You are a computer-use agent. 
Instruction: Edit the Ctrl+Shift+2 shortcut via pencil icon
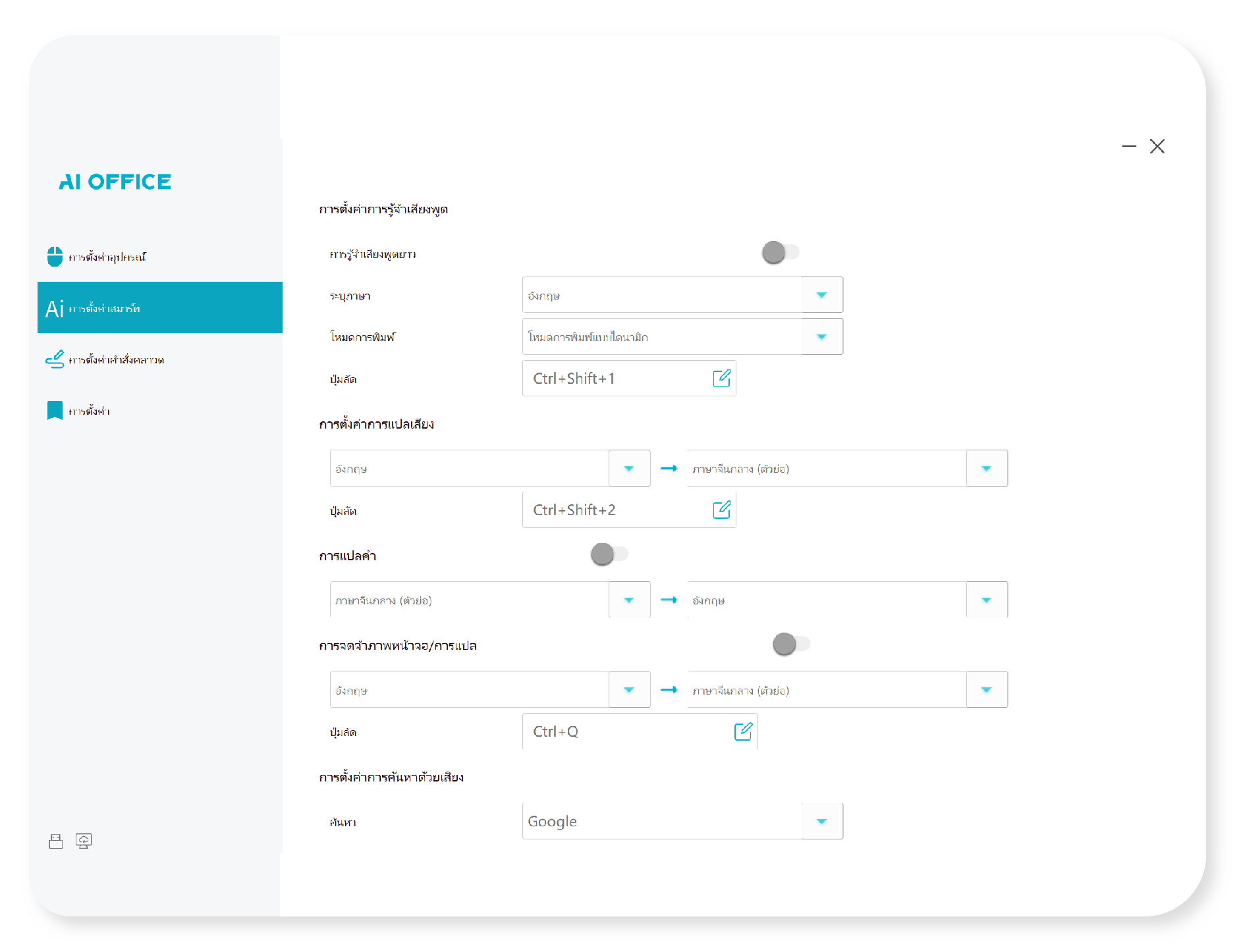721,510
